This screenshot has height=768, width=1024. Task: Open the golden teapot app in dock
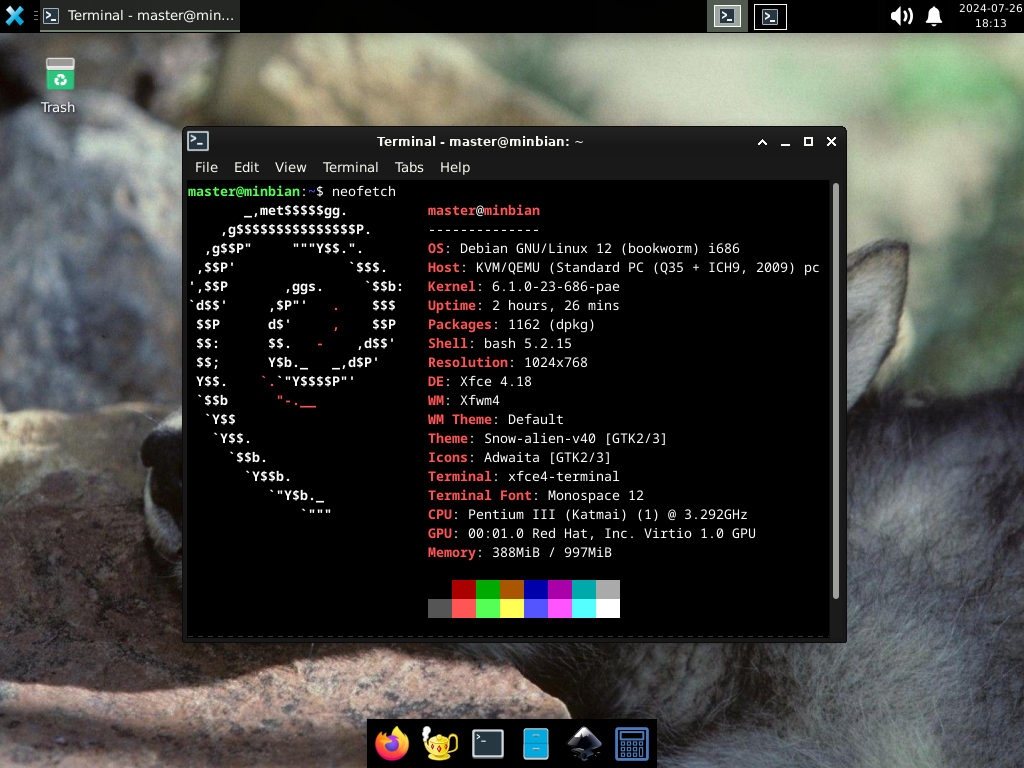(x=440, y=743)
